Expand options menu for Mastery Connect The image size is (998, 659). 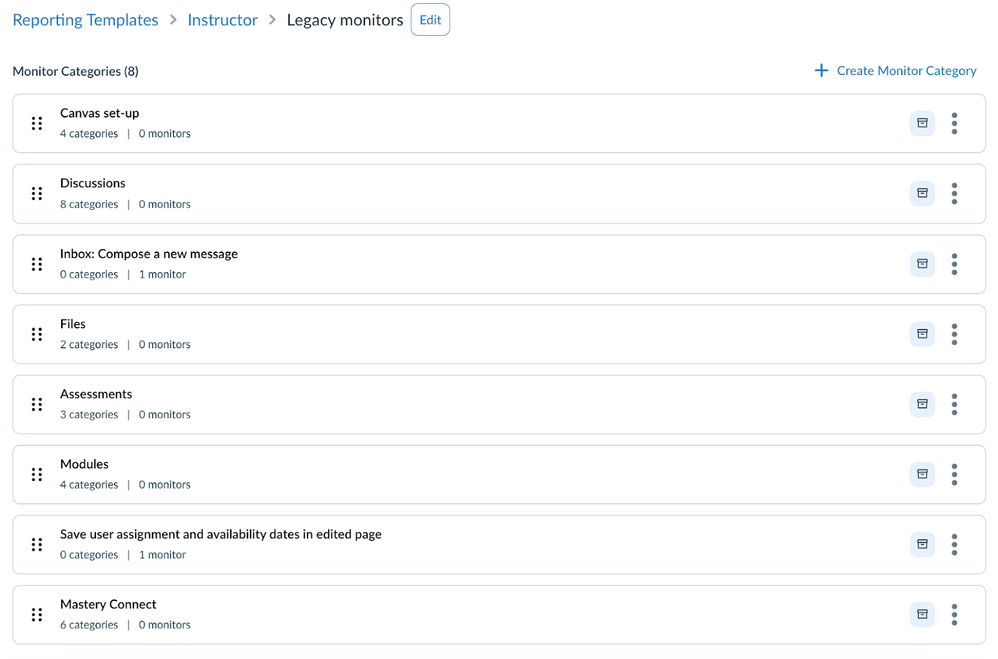coord(954,614)
